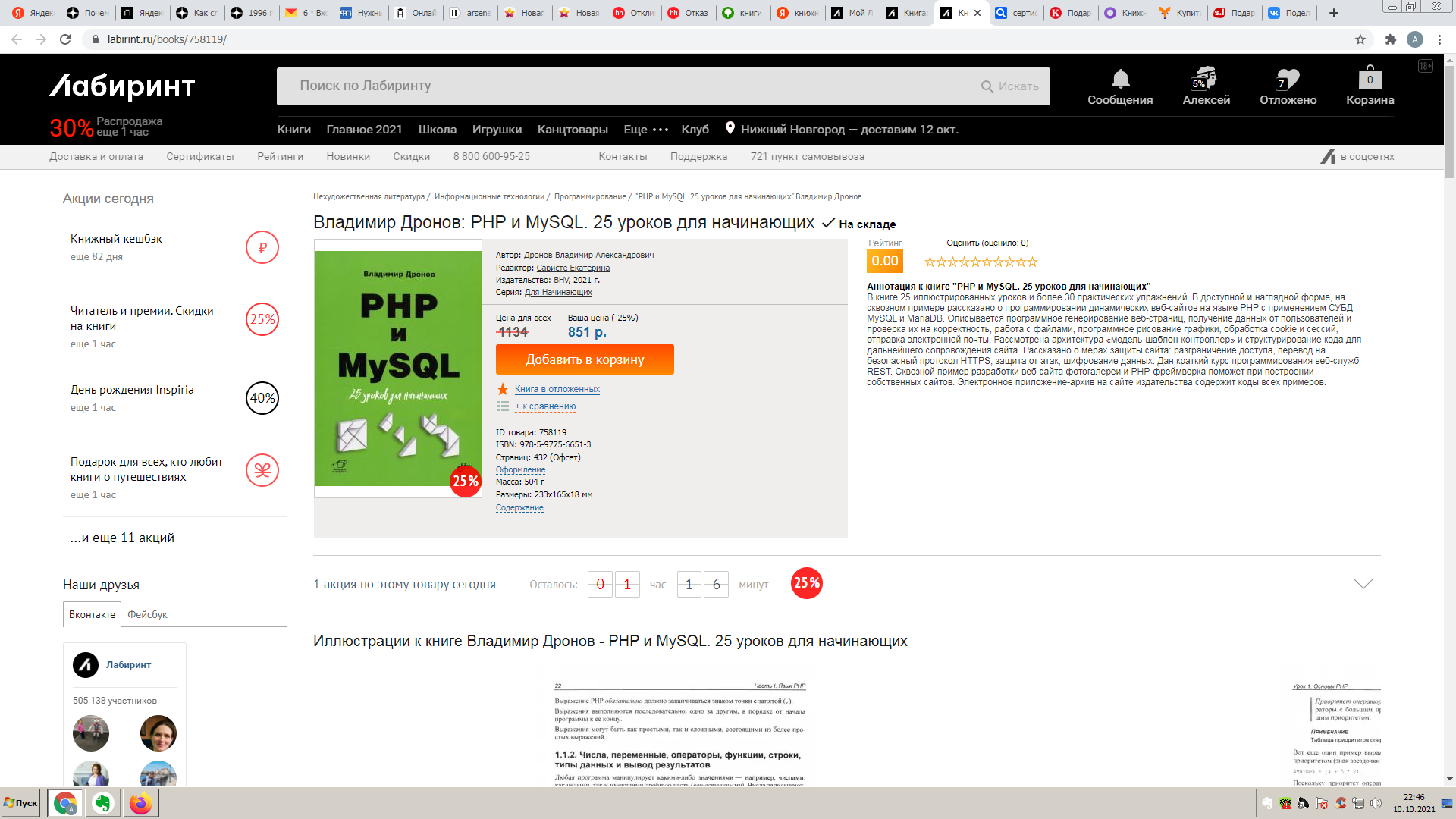Click the Книжный кешбэк ruble circle icon

[262, 247]
